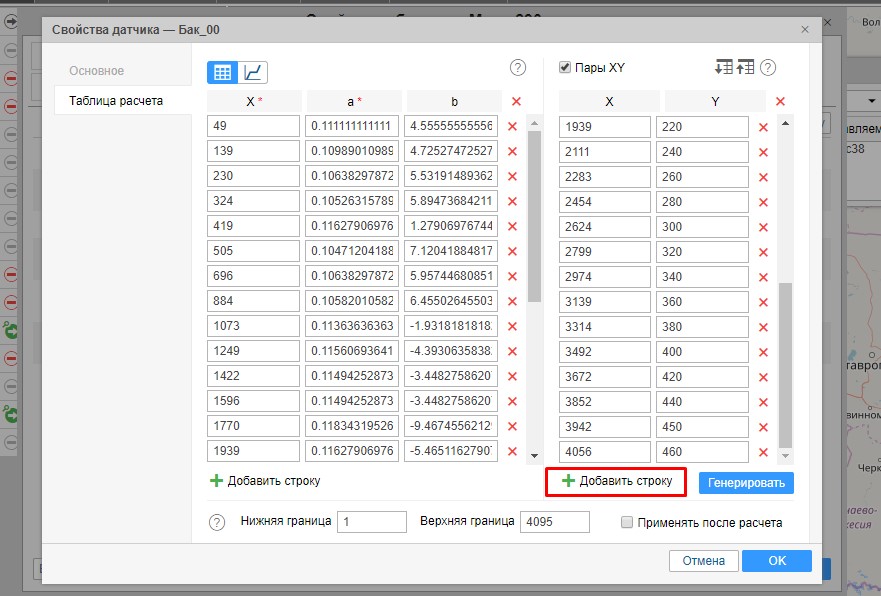Click Добавить строку under calculation table
881x596 pixels.
[x=265, y=481]
